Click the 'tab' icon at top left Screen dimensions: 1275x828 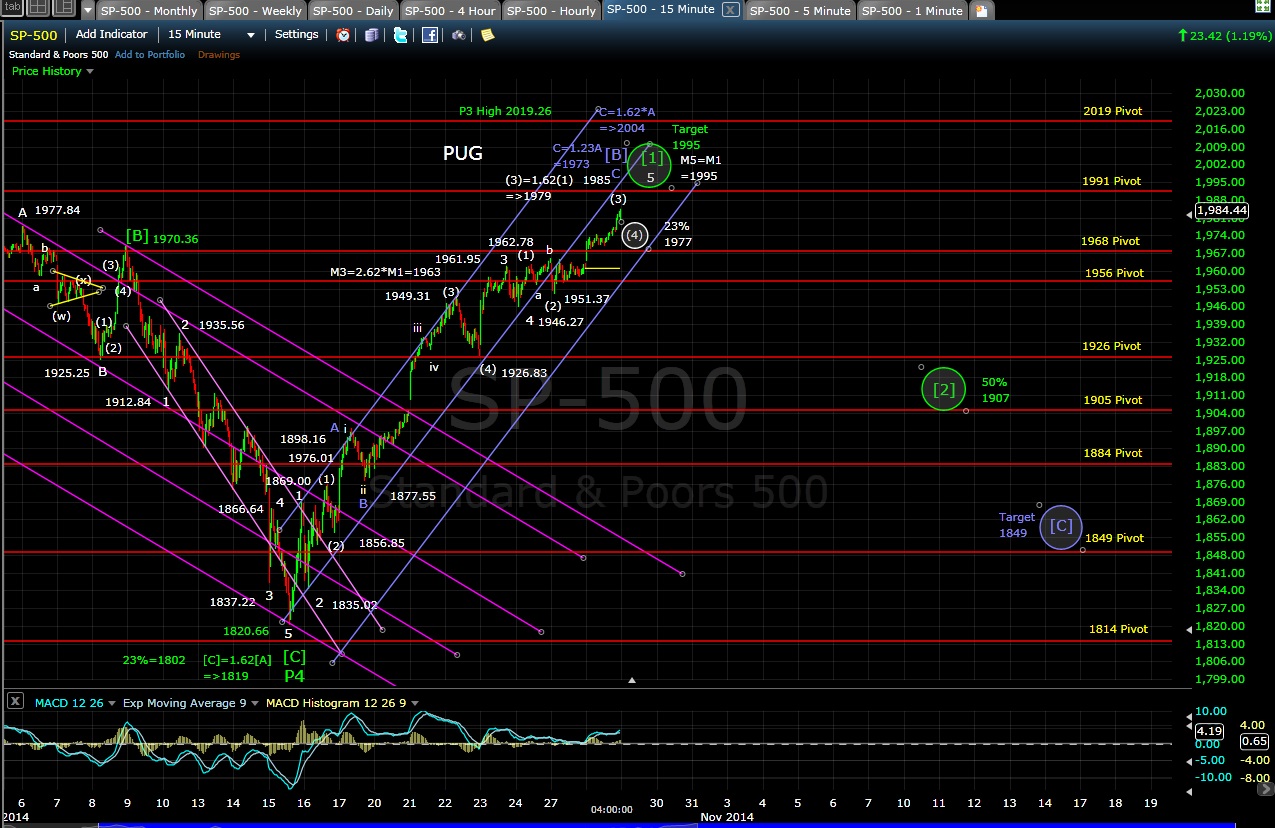12,9
